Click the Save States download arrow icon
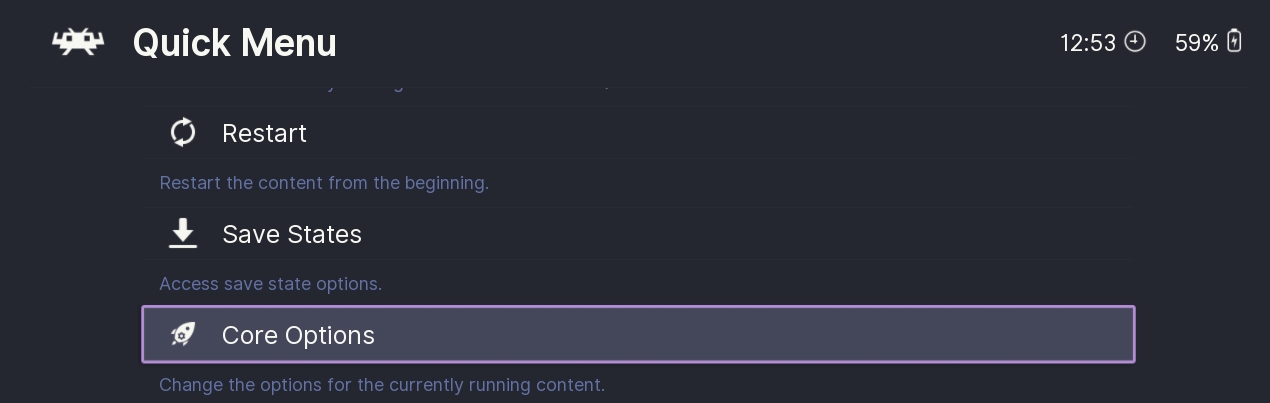Image resolution: width=1270 pixels, height=403 pixels. point(183,233)
